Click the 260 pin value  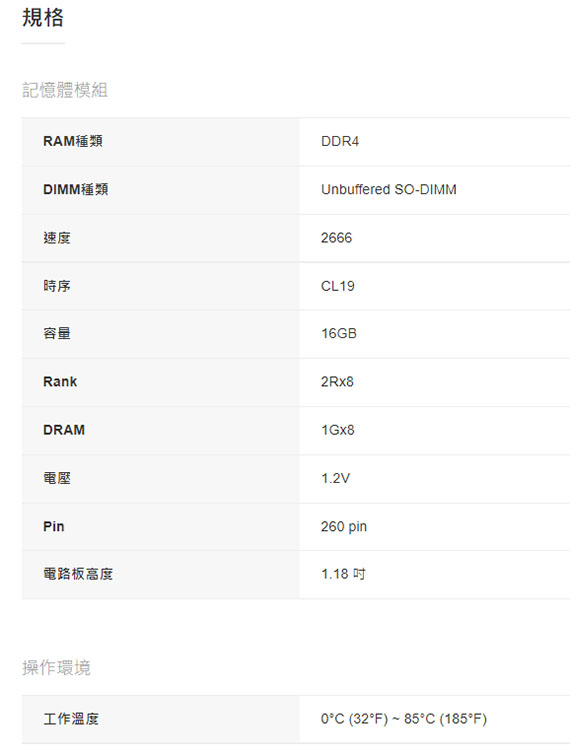[344, 527]
